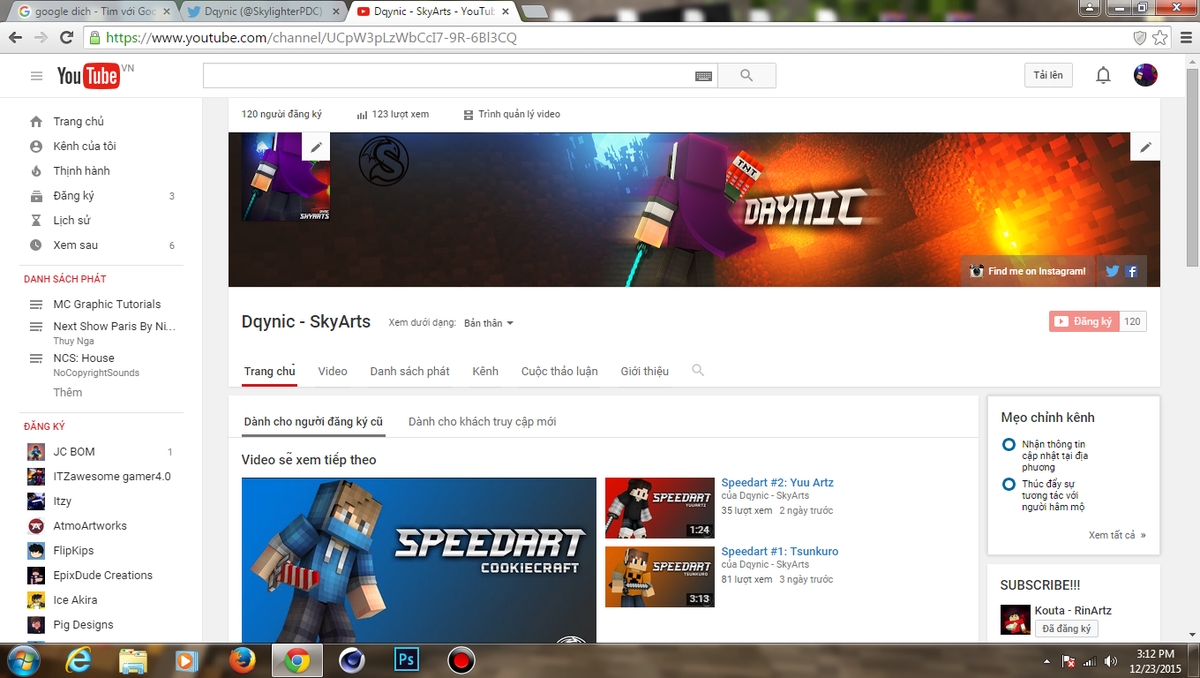
Task: Open the account avatar menu
Action: click(x=1145, y=75)
